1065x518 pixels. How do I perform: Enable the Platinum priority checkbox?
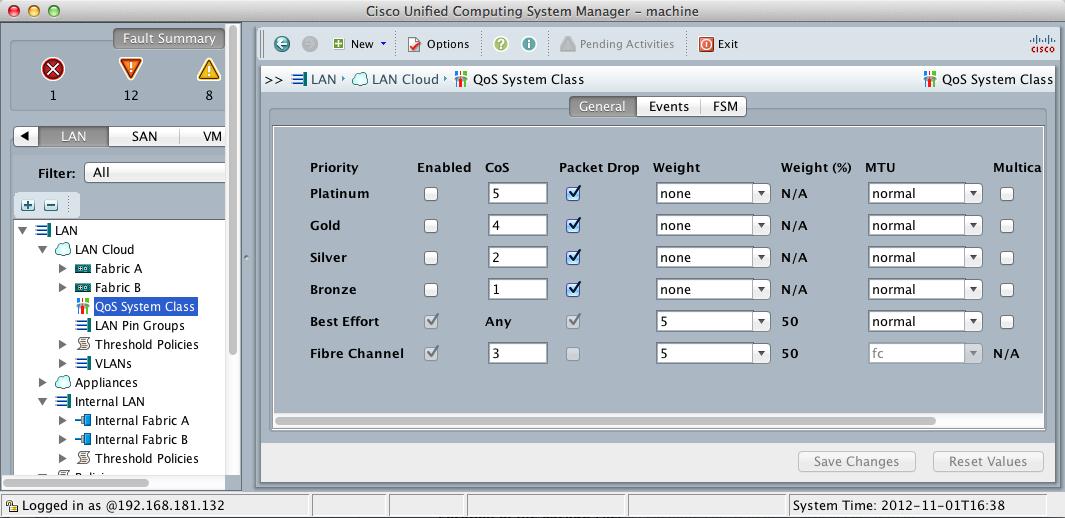(x=431, y=194)
